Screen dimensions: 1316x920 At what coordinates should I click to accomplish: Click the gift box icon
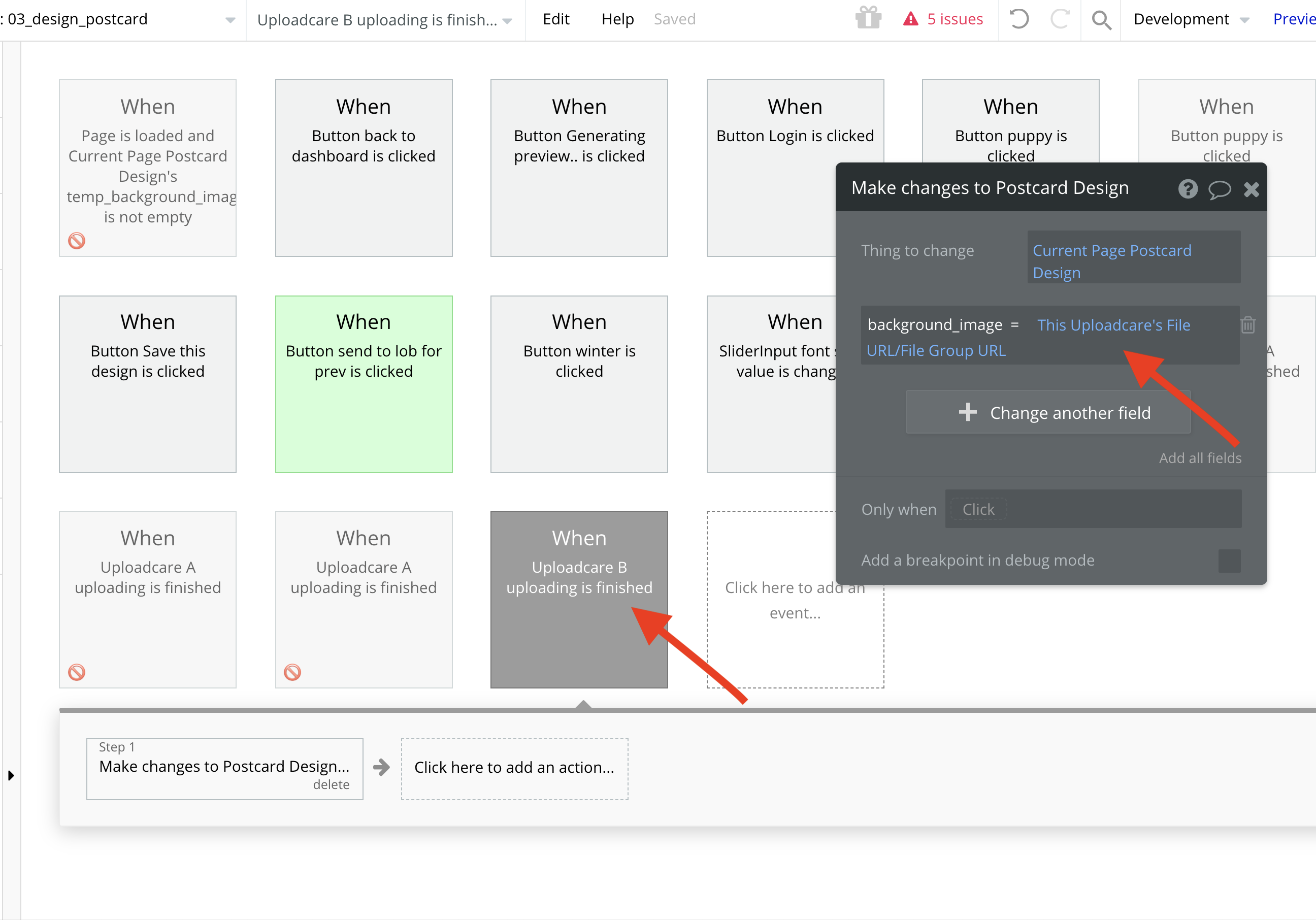pos(868,19)
